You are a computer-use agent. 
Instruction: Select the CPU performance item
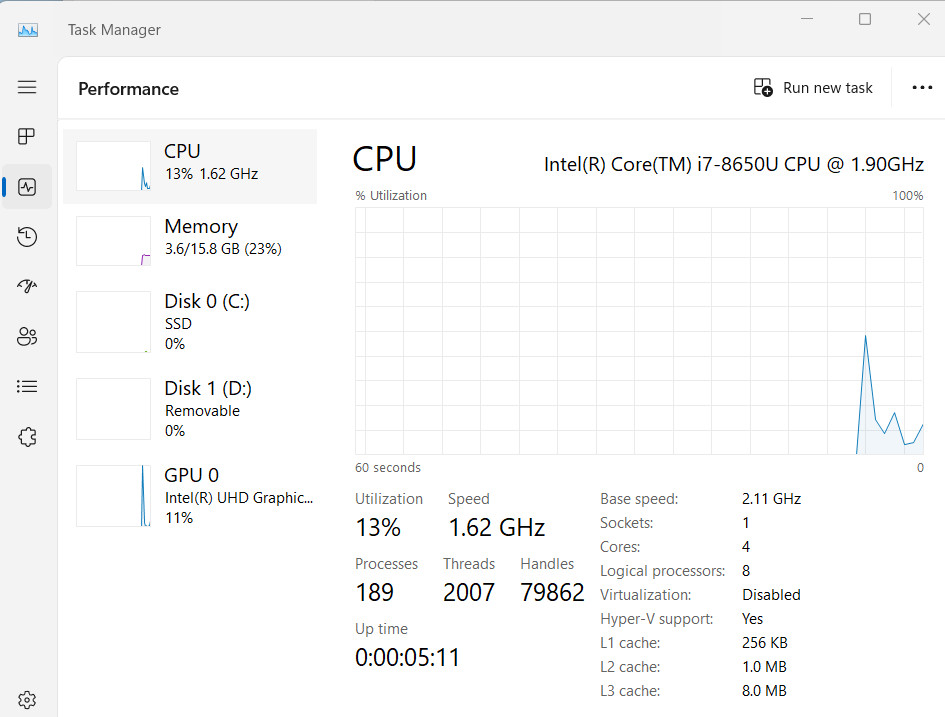click(190, 166)
